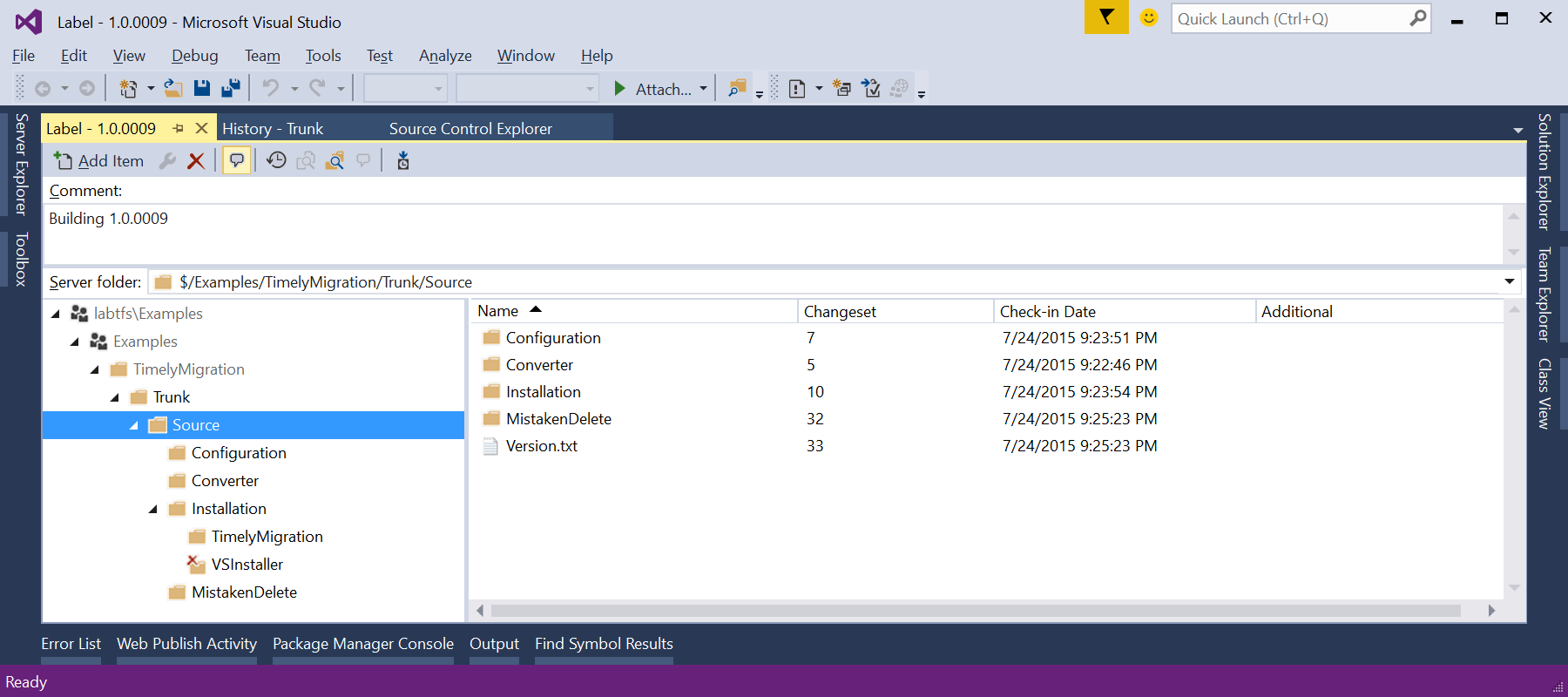Click the pin icon on Label tab
The width and height of the screenshot is (1568, 697).
[179, 128]
